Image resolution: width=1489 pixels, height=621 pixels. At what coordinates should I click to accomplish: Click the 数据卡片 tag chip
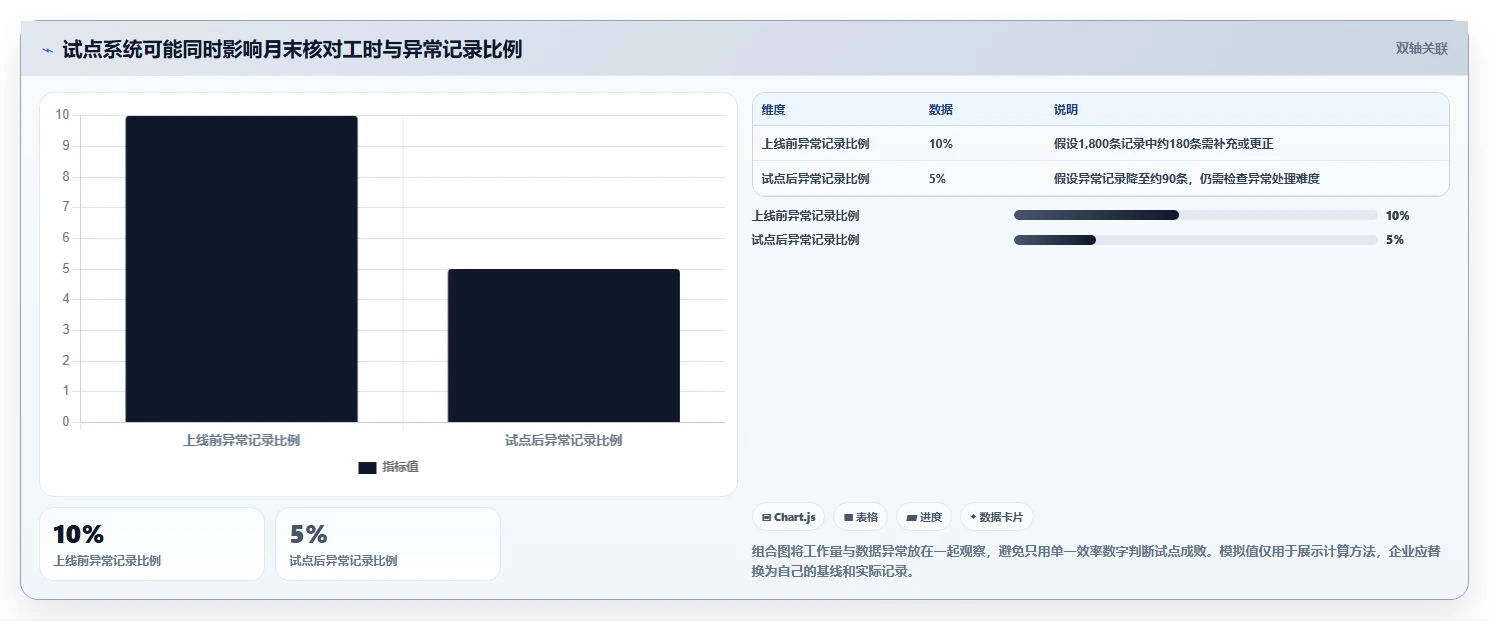997,517
